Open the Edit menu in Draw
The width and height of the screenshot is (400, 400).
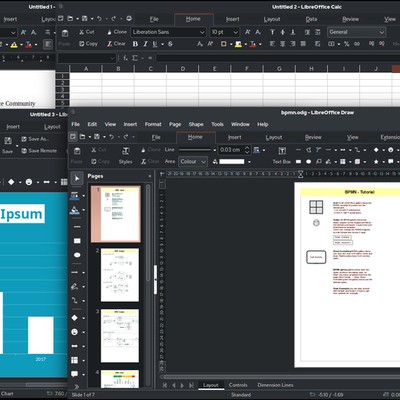click(x=92, y=124)
